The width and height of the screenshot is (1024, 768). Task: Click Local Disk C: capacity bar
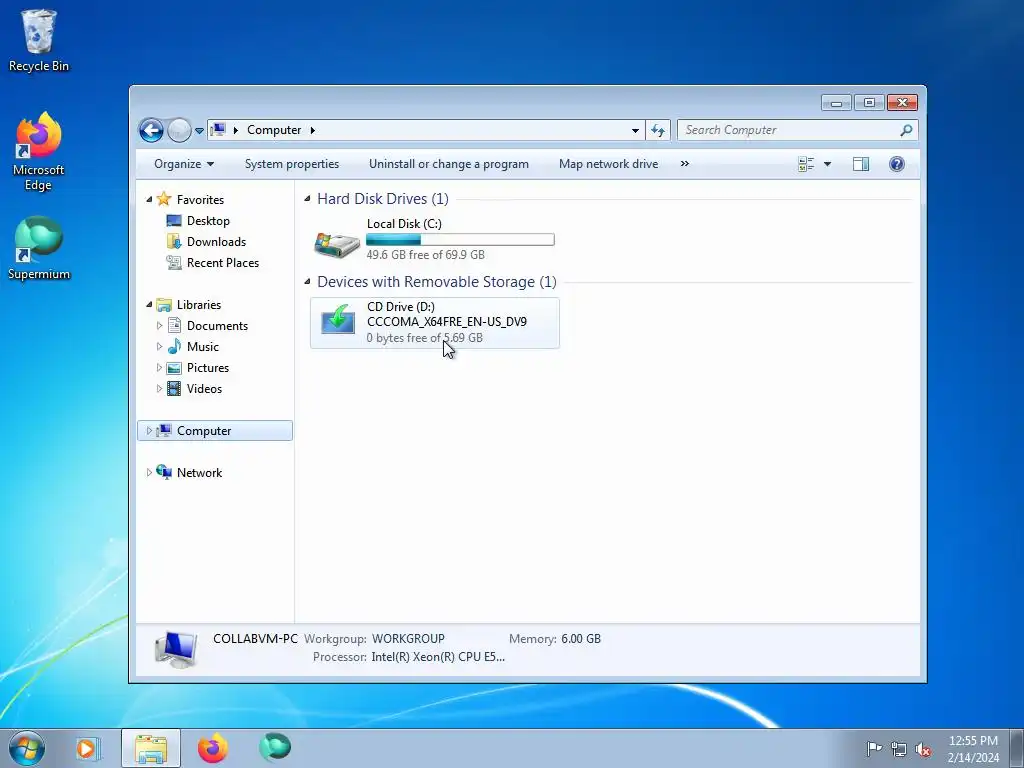pos(460,240)
